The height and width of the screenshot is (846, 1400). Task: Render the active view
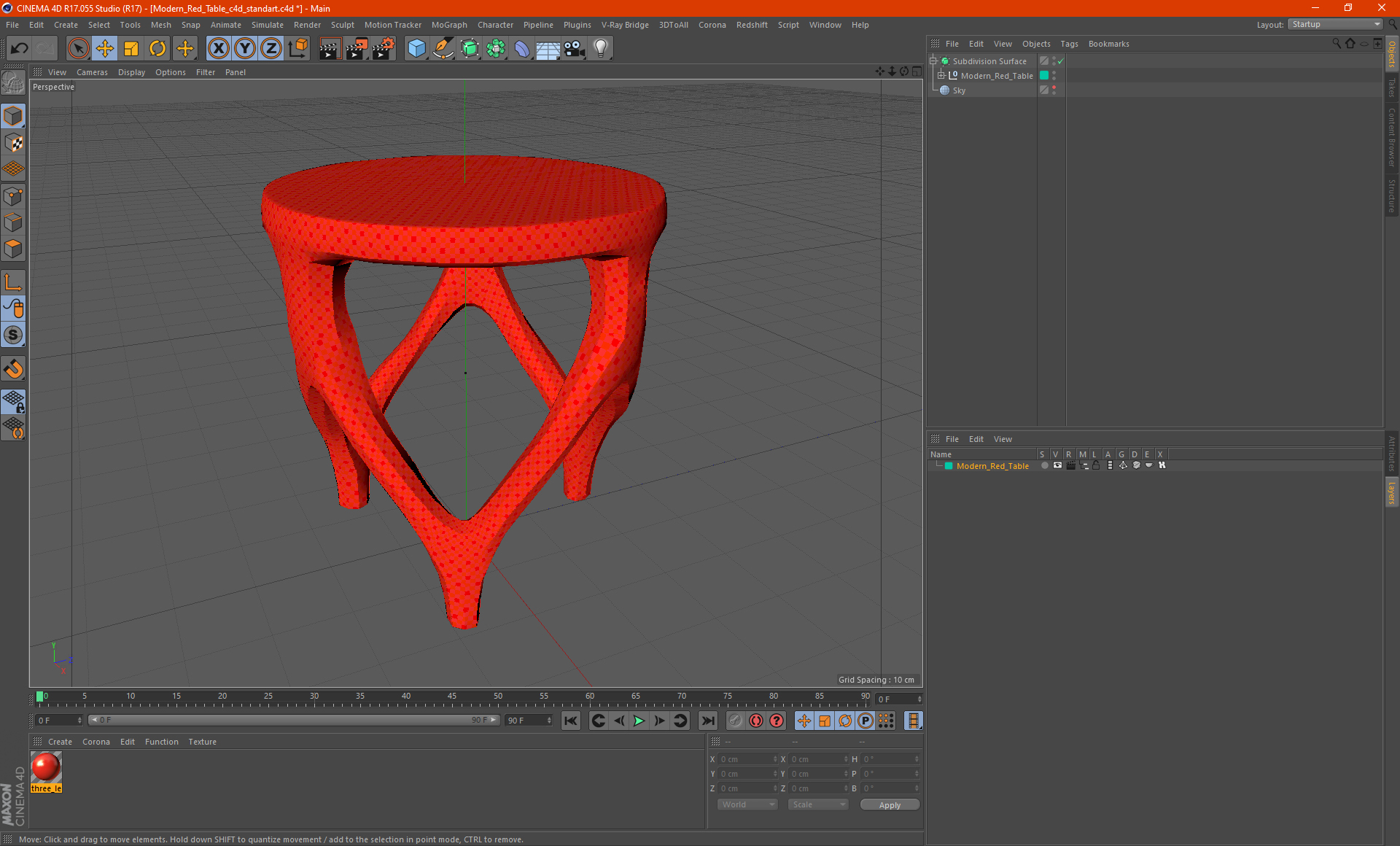tap(330, 48)
